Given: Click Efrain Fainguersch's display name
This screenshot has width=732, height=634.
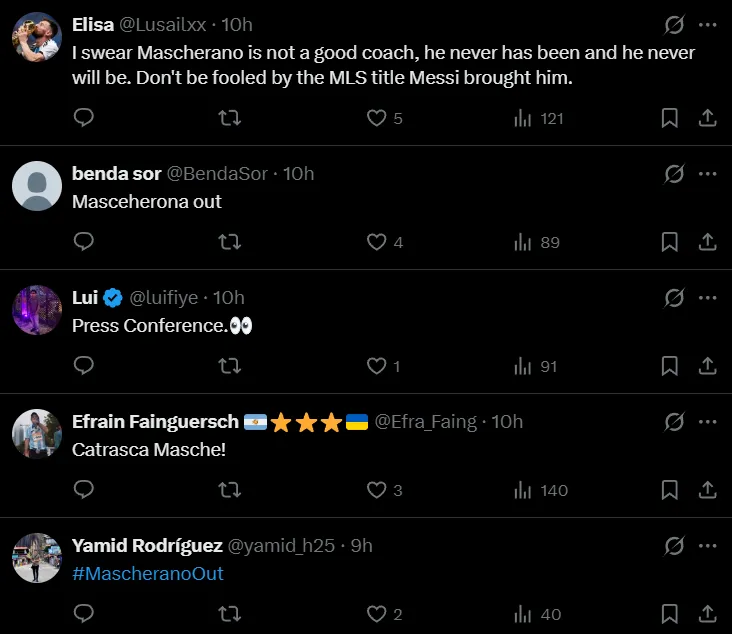Looking at the screenshot, I should [x=154, y=422].
